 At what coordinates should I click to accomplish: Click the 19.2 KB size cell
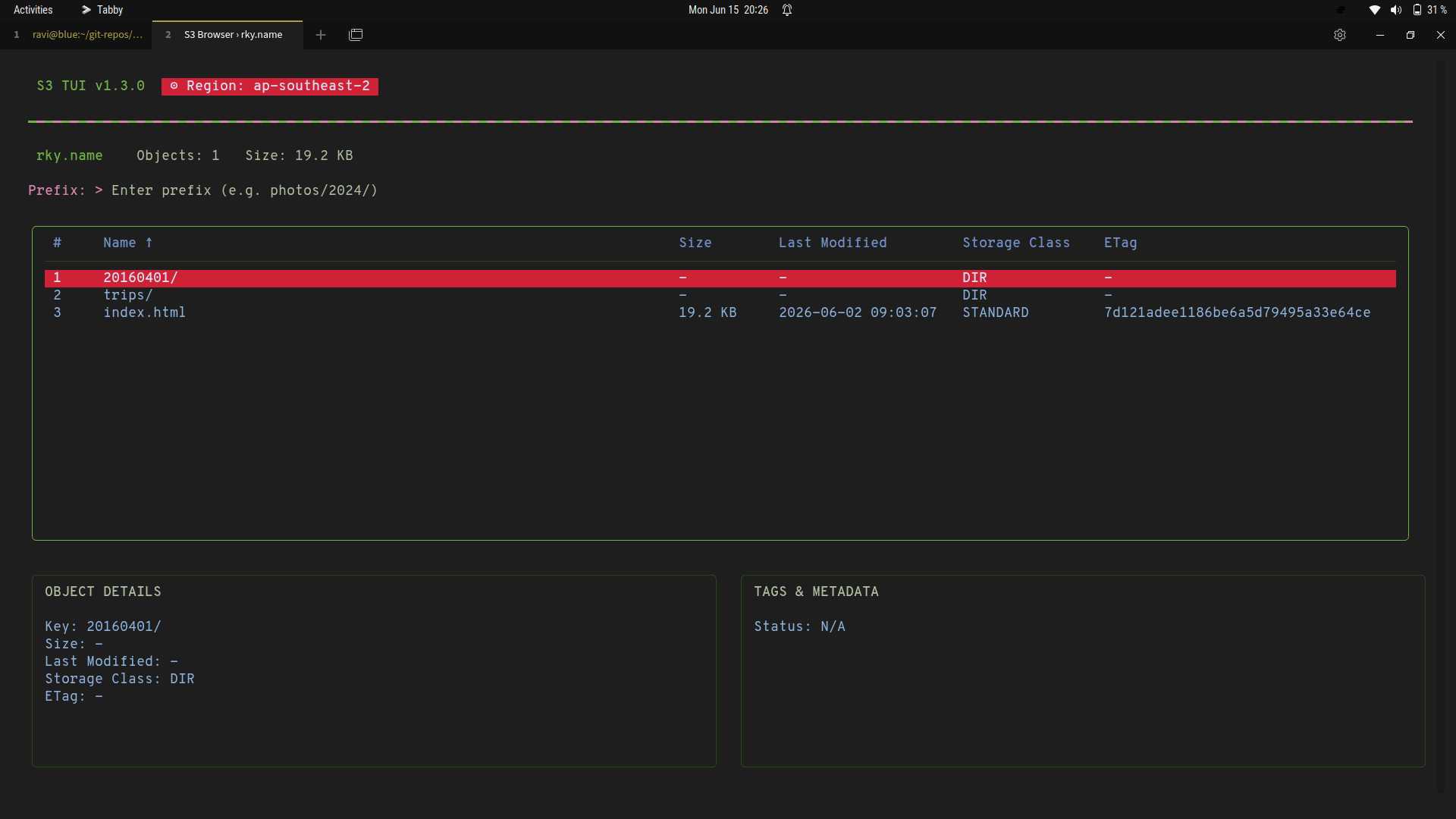[708, 312]
